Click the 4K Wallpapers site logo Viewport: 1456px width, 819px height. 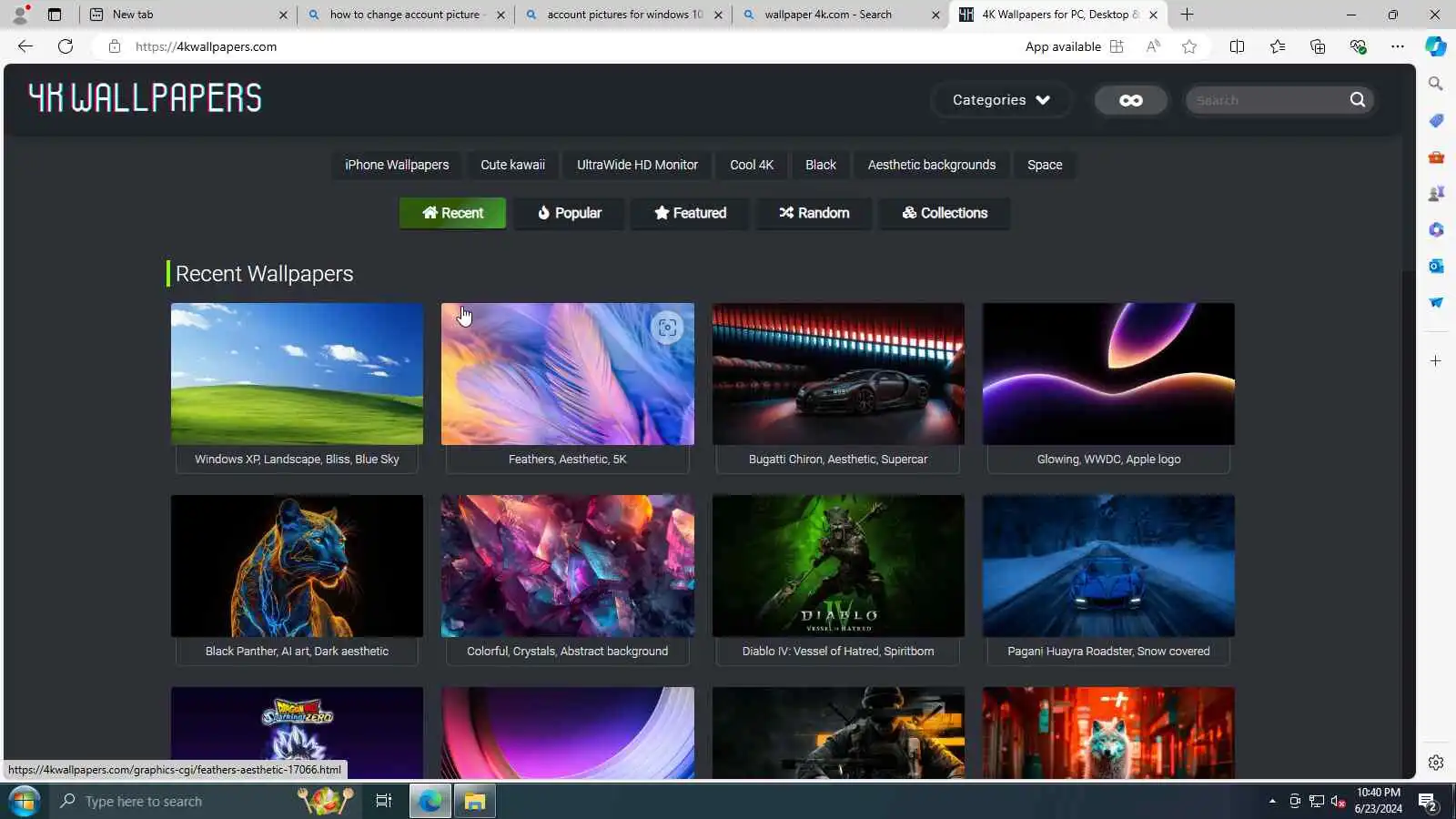pos(145,97)
